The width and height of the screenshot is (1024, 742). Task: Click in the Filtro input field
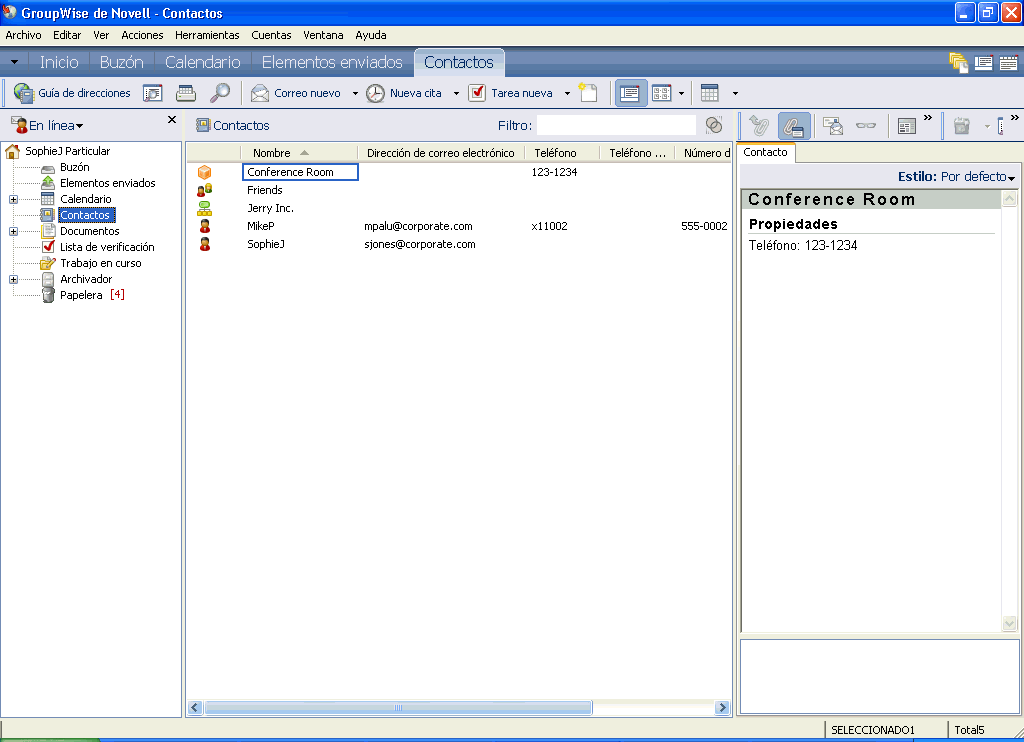coord(616,125)
